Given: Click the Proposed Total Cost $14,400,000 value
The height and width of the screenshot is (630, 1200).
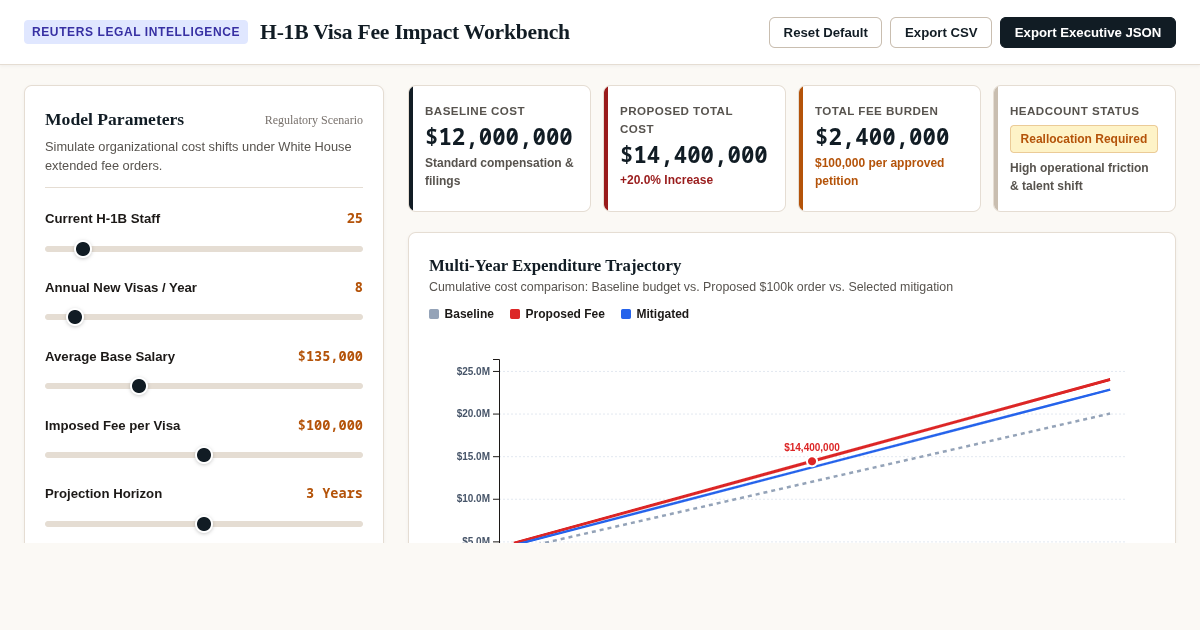Looking at the screenshot, I should [x=694, y=155].
